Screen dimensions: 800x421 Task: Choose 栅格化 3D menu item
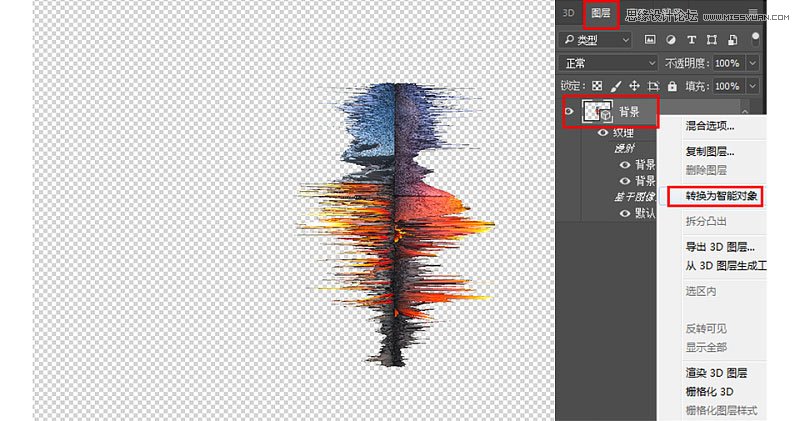(x=709, y=391)
